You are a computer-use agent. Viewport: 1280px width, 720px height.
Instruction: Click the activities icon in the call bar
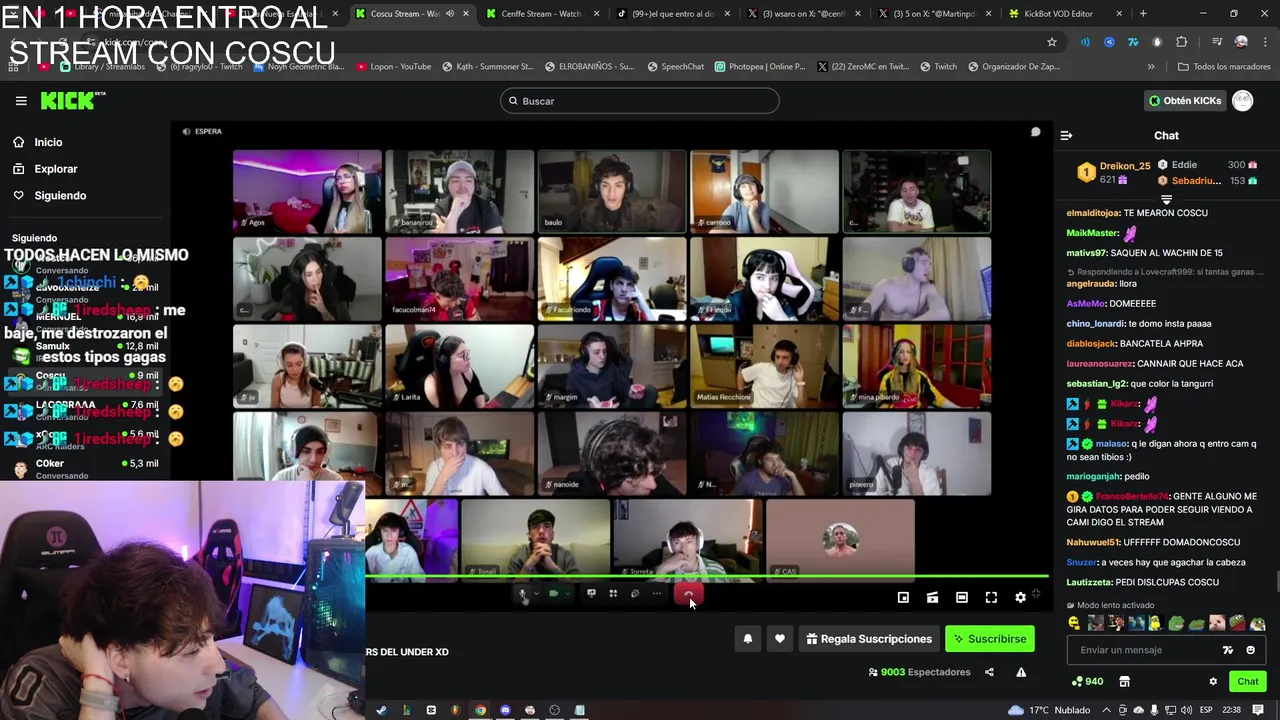tap(635, 594)
